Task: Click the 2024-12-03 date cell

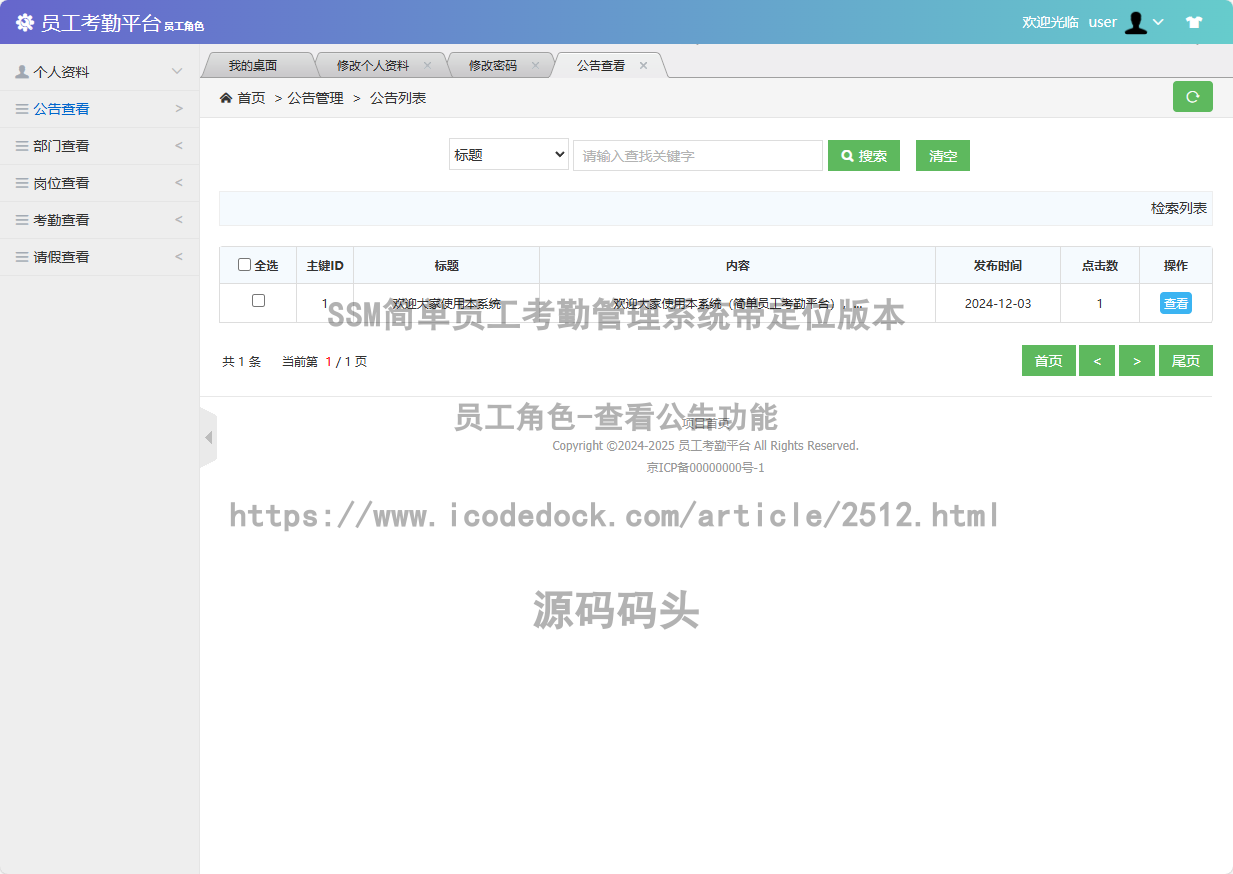Action: pyautogui.click(x=998, y=303)
